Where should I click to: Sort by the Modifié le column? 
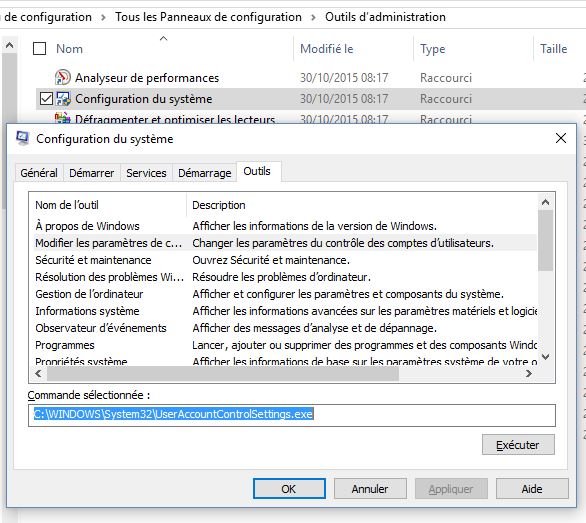[327, 49]
